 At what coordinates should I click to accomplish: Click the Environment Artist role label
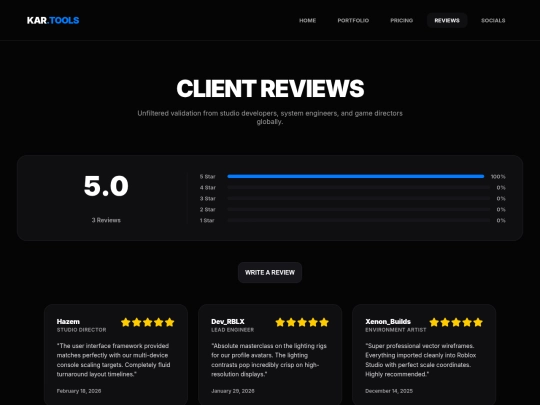coord(396,330)
